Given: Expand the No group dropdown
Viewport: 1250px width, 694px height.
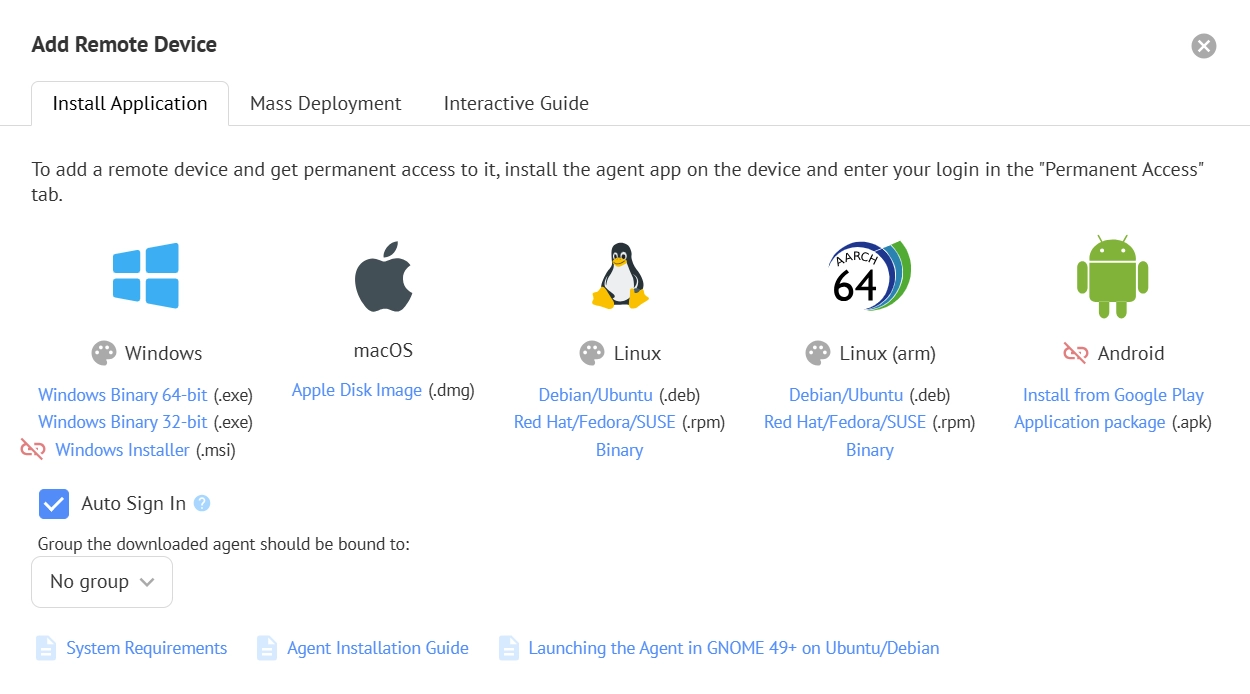Looking at the screenshot, I should pos(102,582).
